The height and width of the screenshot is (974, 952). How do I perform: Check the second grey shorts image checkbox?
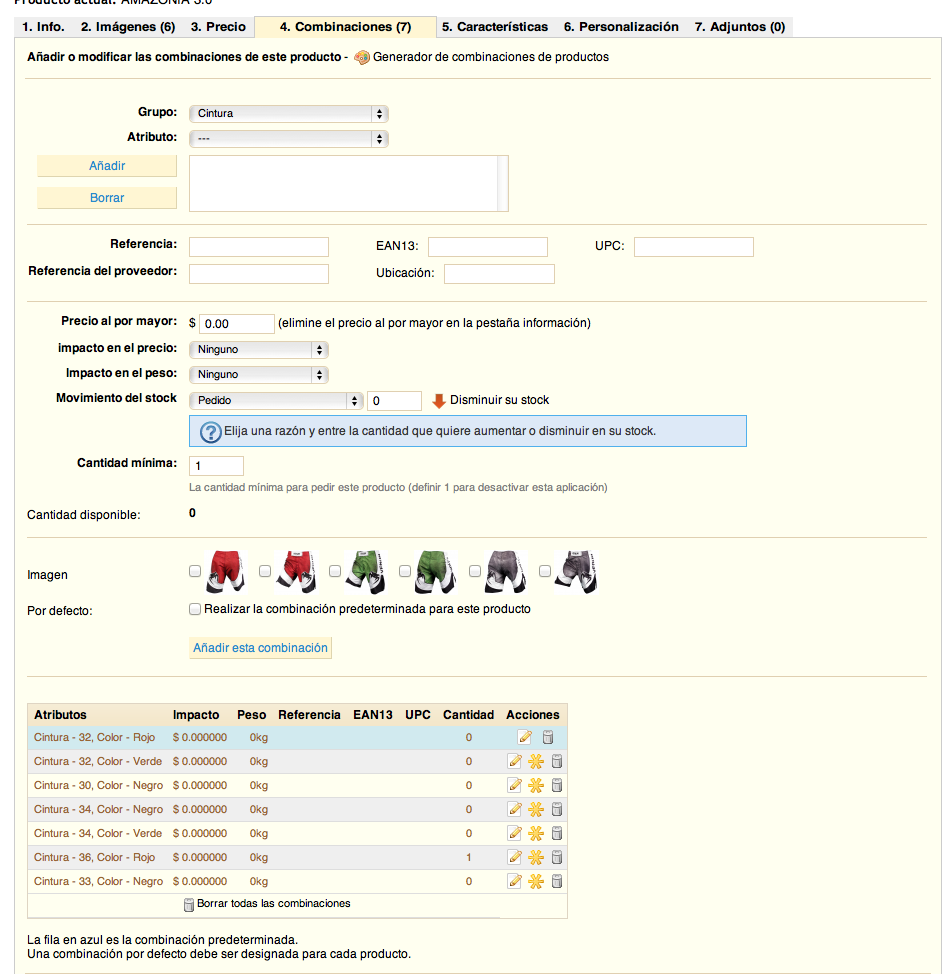(545, 571)
